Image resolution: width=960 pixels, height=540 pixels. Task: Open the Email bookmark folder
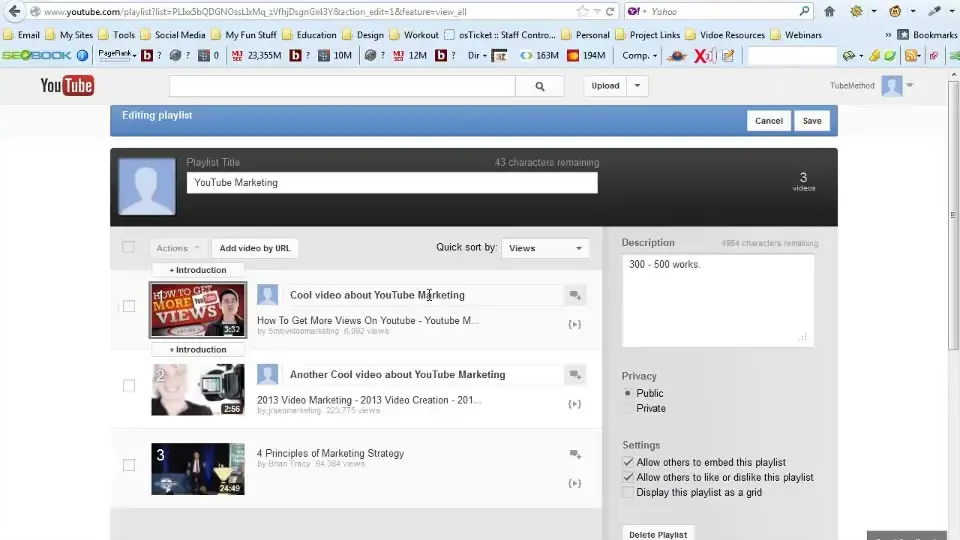21,35
